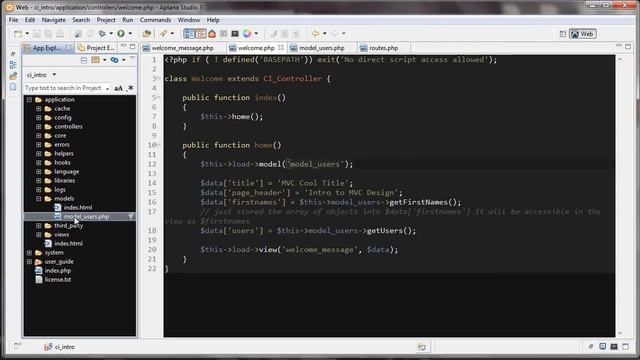Open the Commands menu

pyautogui.click(x=155, y=20)
